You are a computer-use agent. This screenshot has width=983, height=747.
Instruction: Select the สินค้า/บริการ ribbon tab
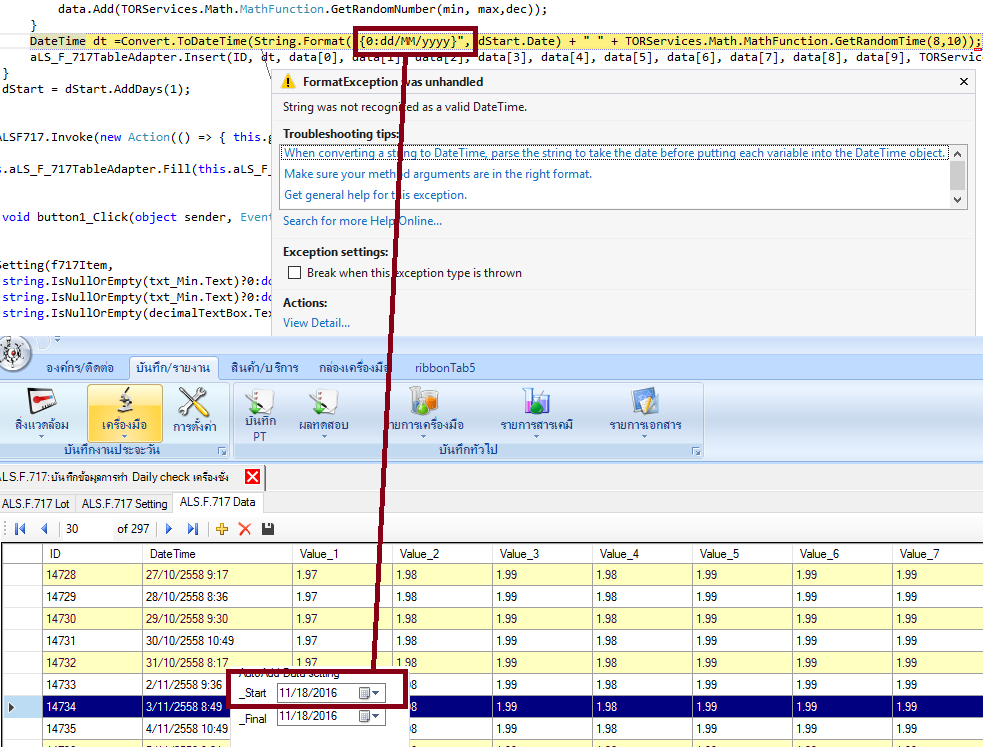pos(264,367)
